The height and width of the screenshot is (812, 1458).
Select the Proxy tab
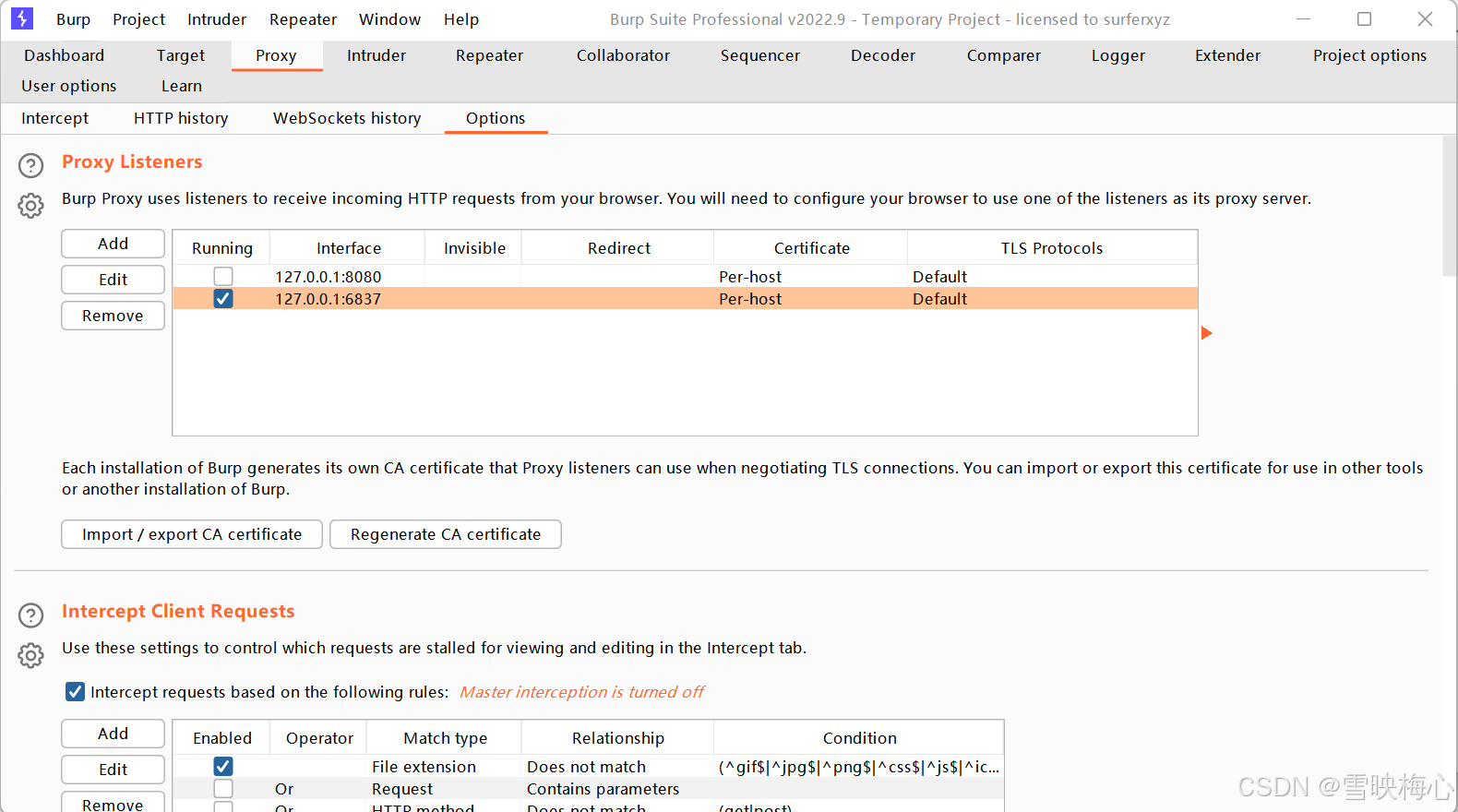(276, 55)
